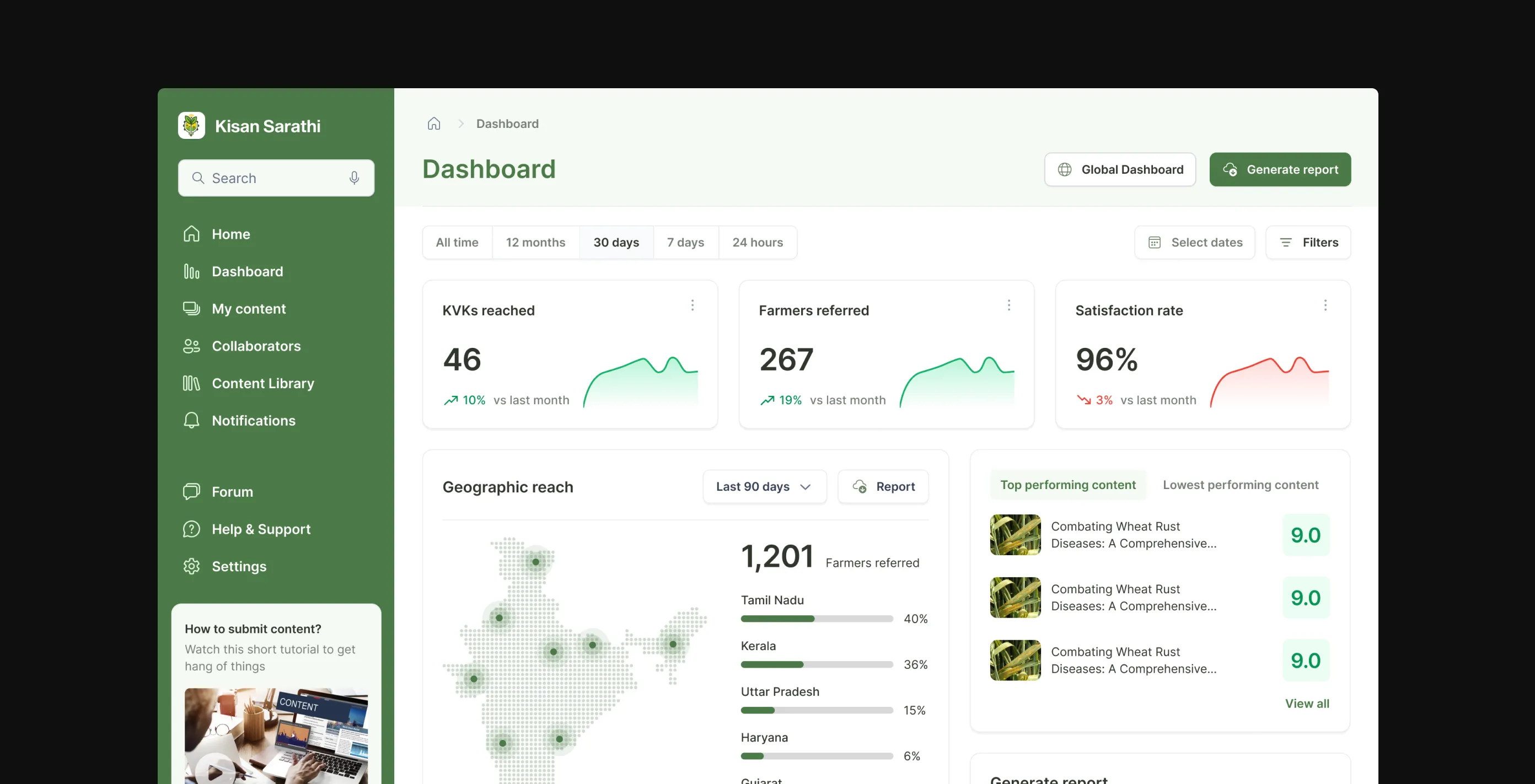The image size is (1535, 784).
Task: Open the Select dates picker
Action: pos(1194,242)
